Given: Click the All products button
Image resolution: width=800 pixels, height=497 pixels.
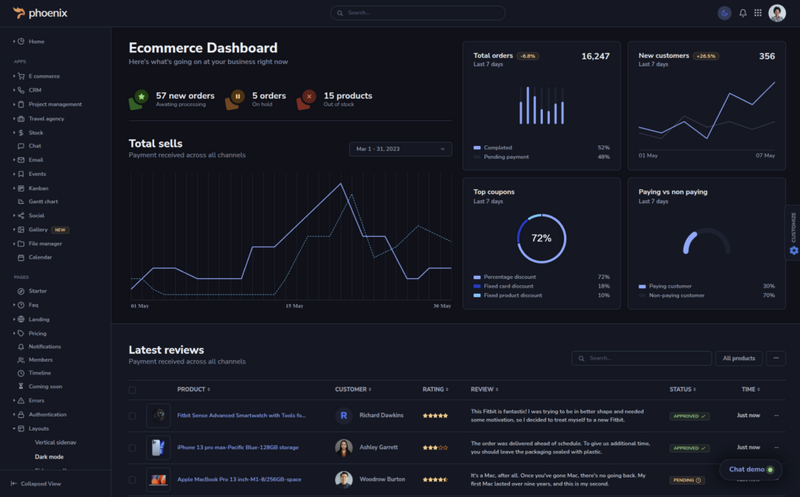Looking at the screenshot, I should coord(739,358).
